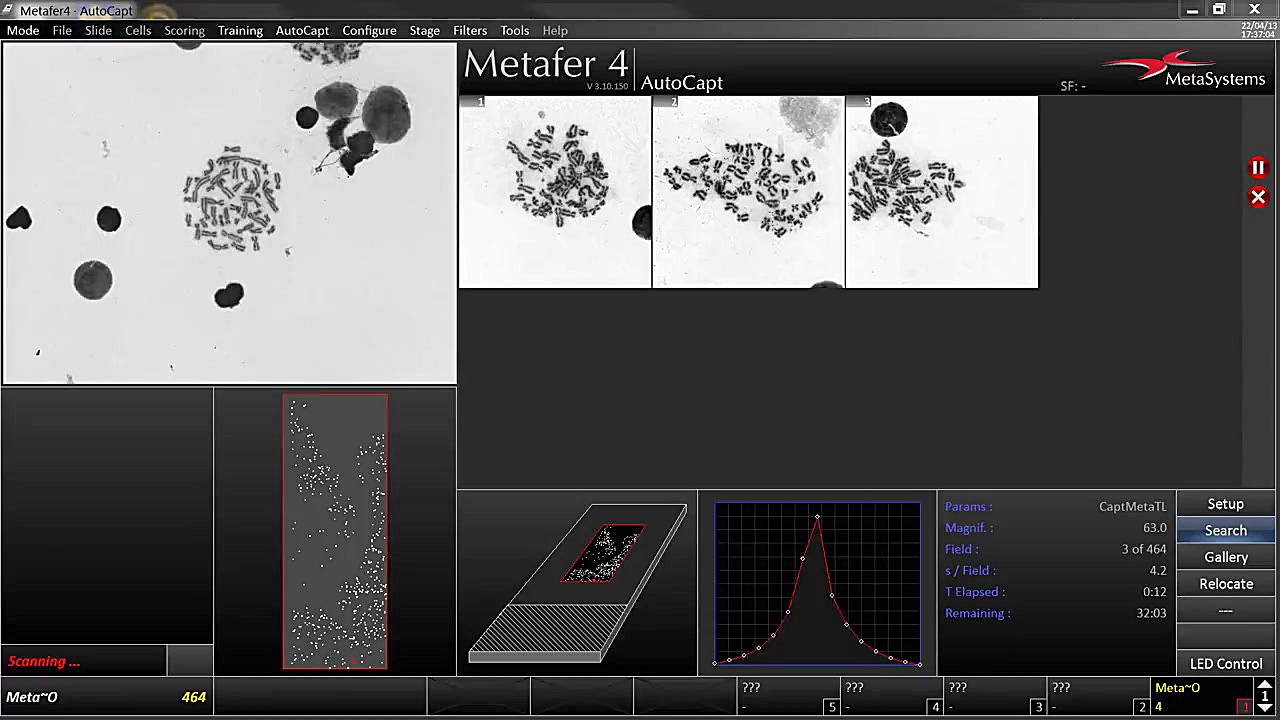This screenshot has width=1280, height=720.
Task: Open the Setup panel
Action: (1226, 503)
